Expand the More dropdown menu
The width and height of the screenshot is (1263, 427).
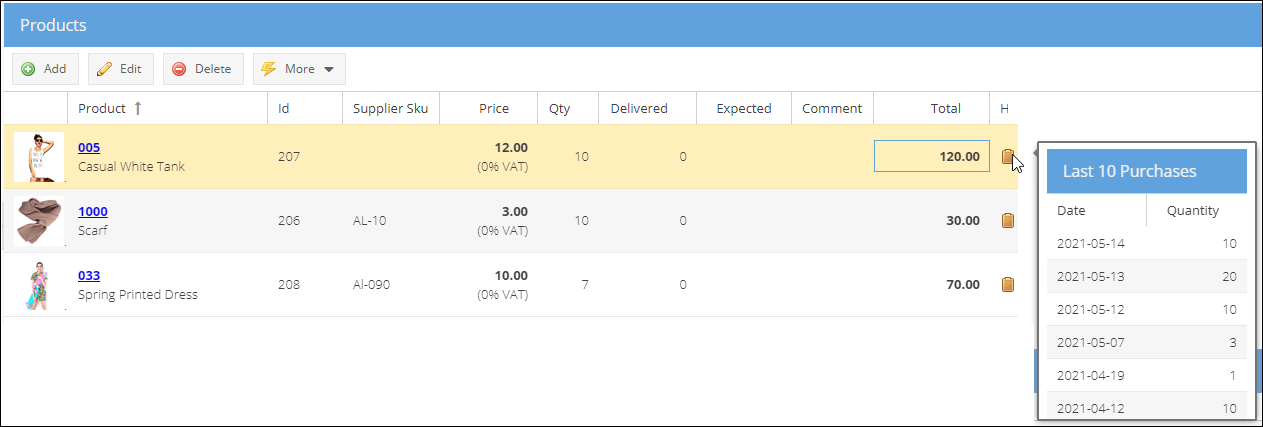click(299, 69)
